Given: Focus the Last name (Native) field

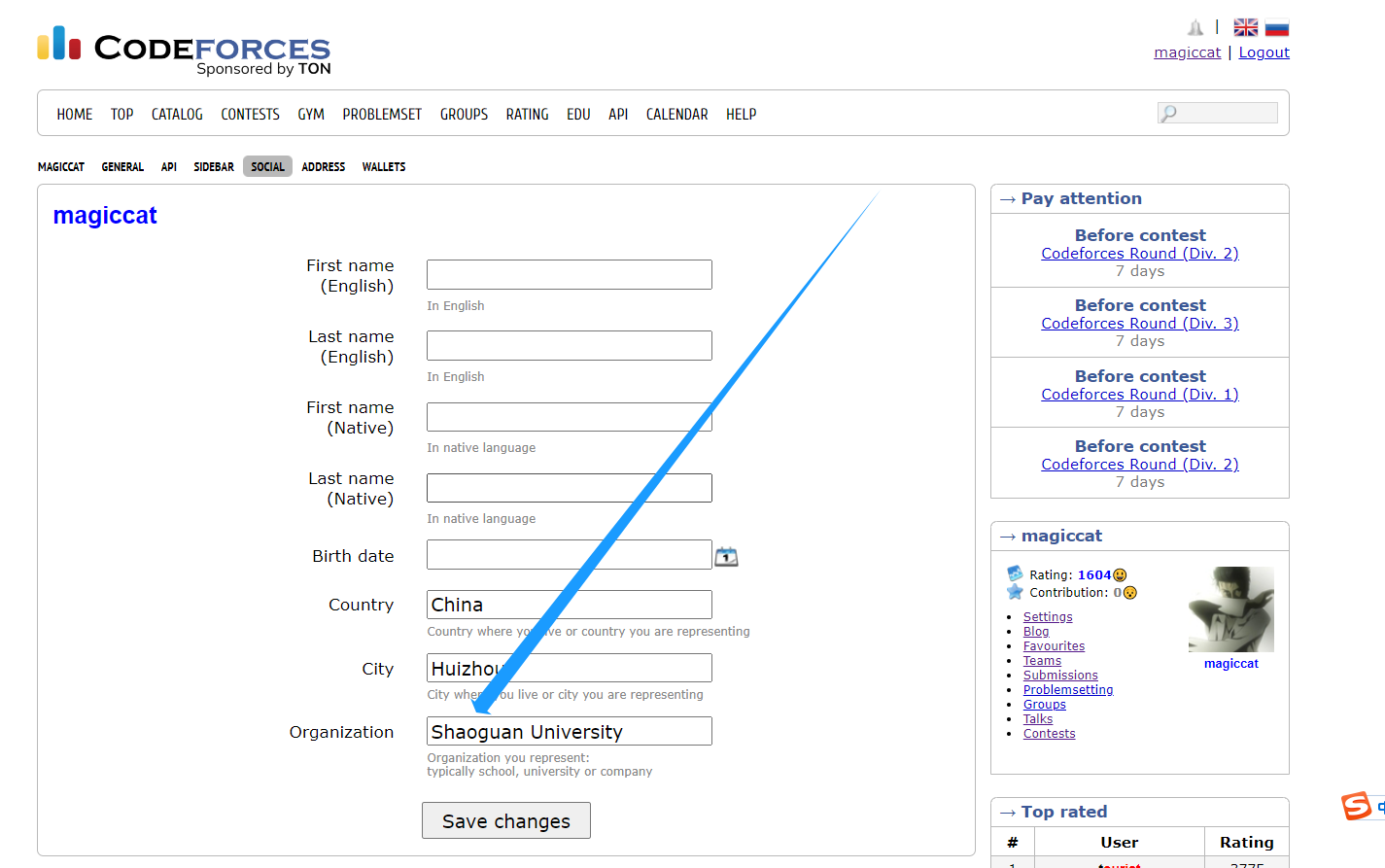Looking at the screenshot, I should [x=570, y=488].
